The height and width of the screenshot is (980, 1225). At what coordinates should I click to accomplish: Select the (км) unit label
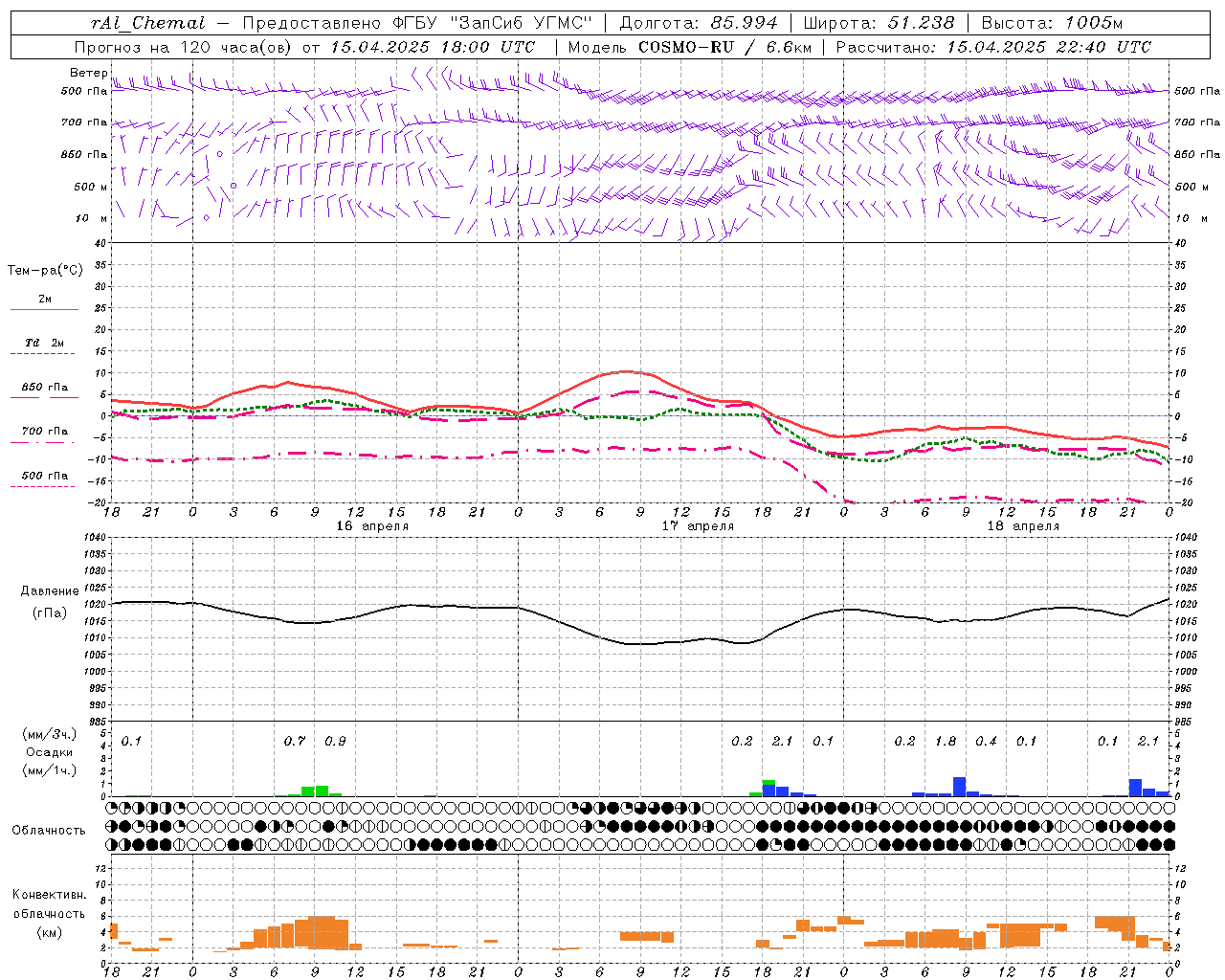click(x=50, y=932)
